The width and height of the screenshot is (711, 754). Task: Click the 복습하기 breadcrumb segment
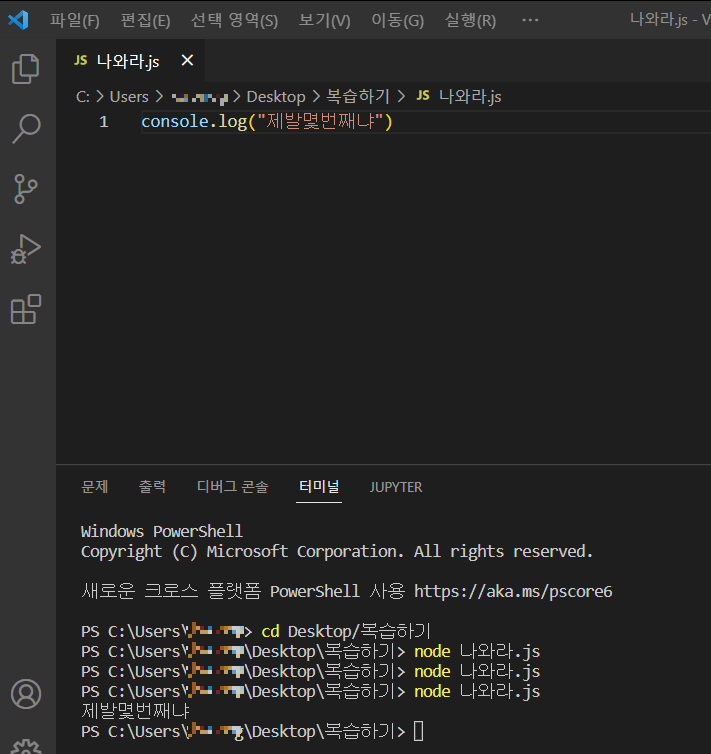point(358,97)
